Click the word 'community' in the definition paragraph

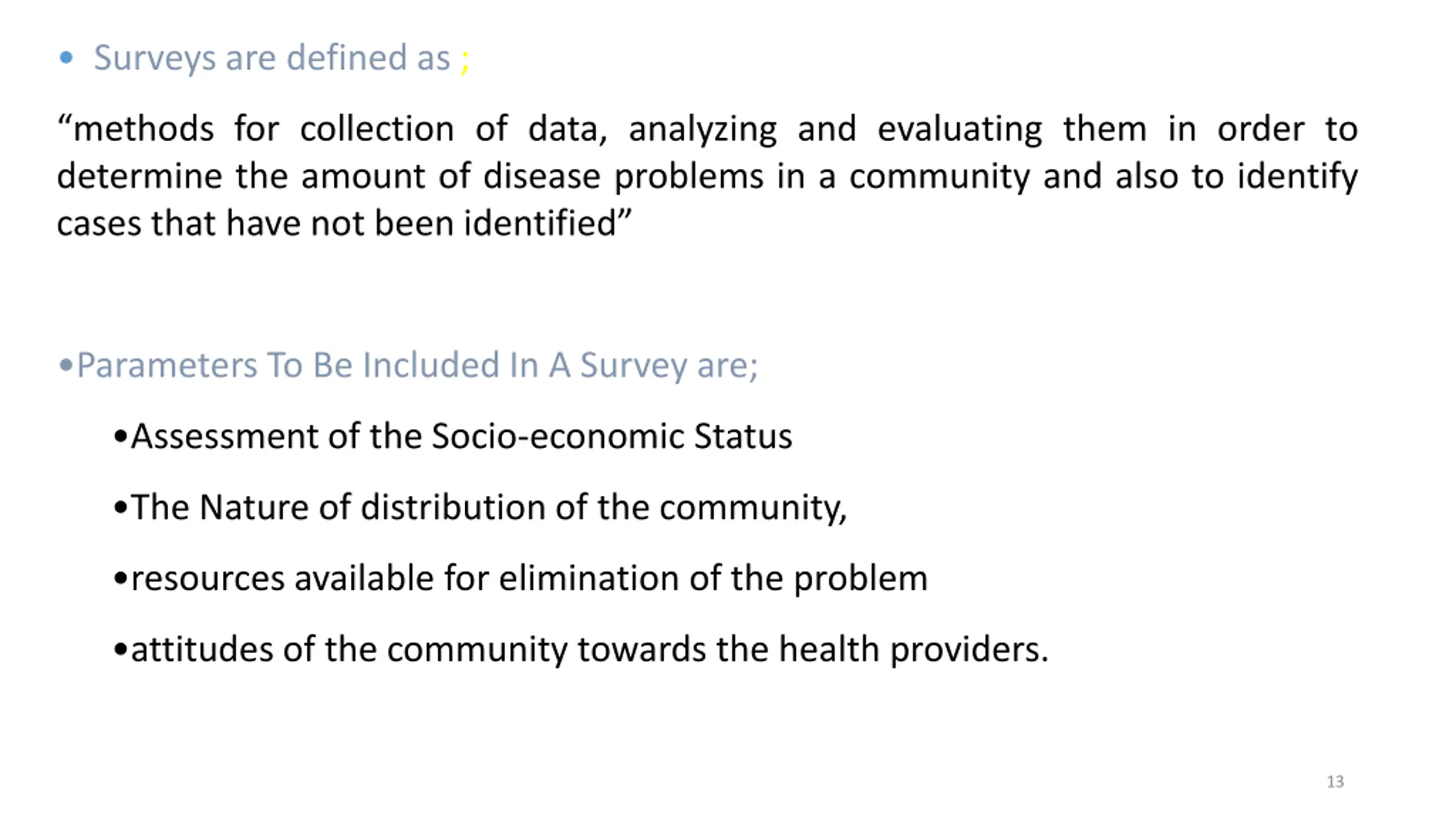tap(940, 177)
